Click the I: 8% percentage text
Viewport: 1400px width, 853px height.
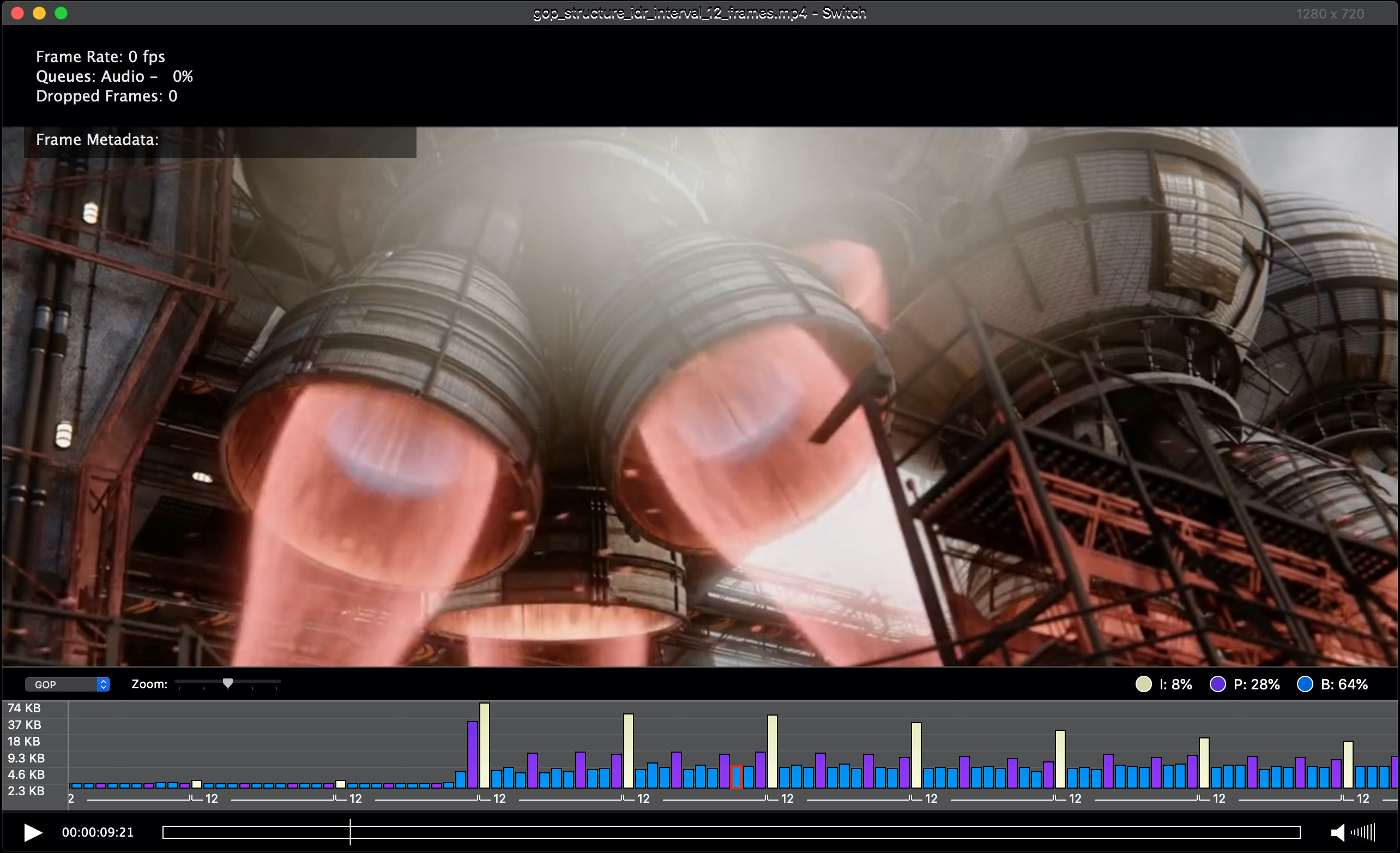tap(1175, 684)
